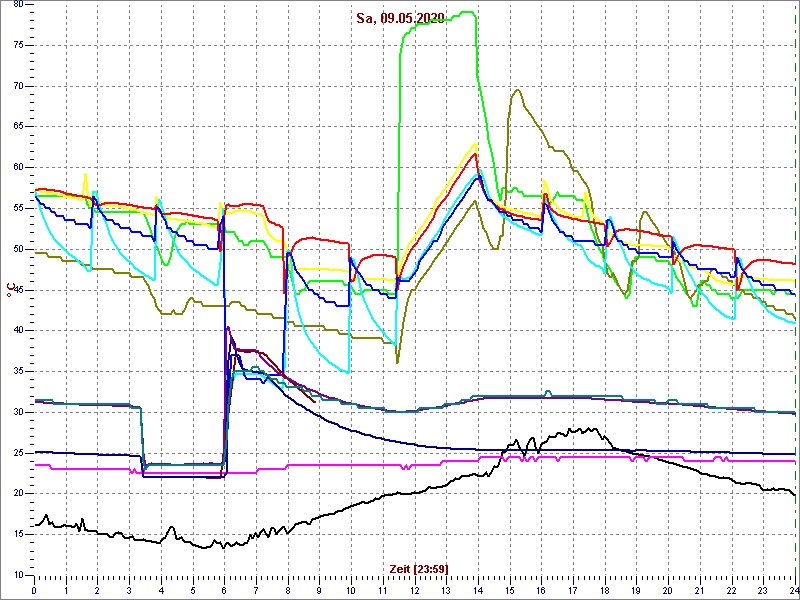Select the 35 value on the temperature axis
The image size is (800, 600).
pos(16,371)
